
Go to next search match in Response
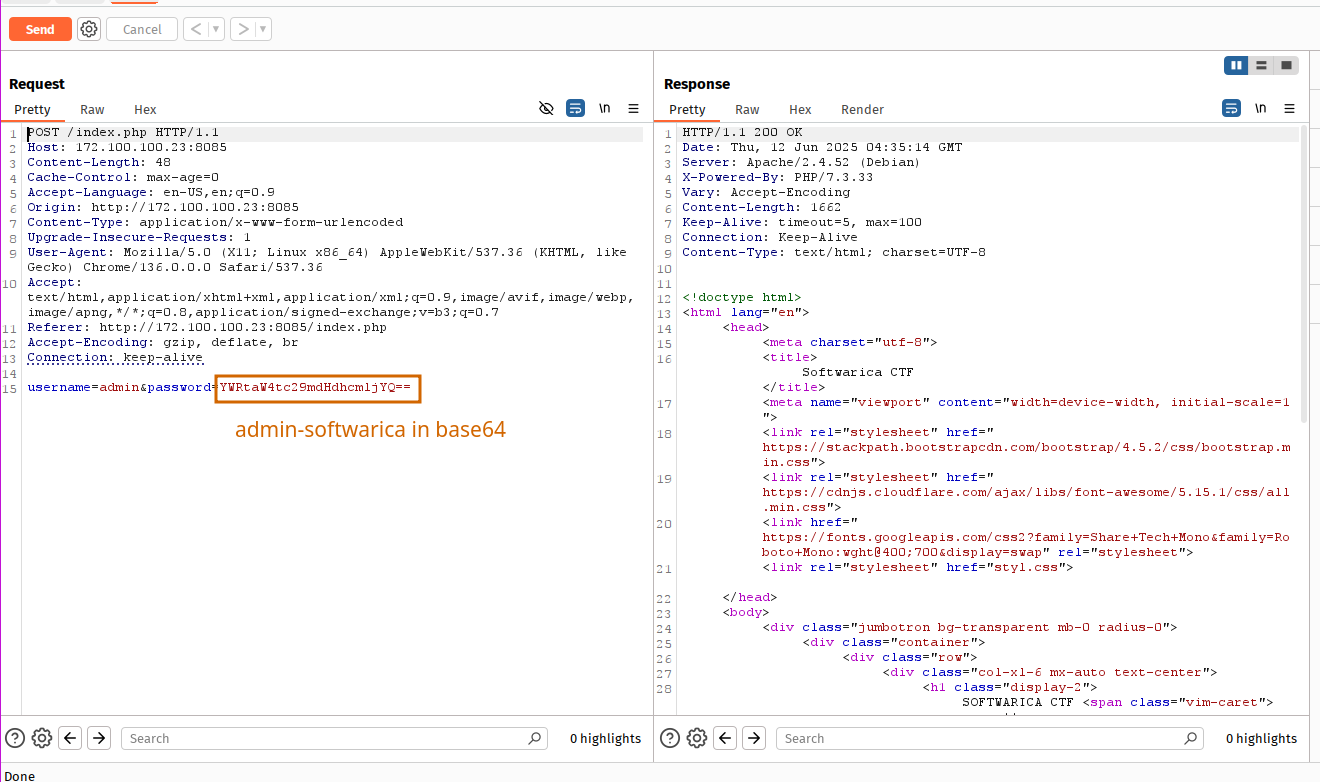coord(754,738)
